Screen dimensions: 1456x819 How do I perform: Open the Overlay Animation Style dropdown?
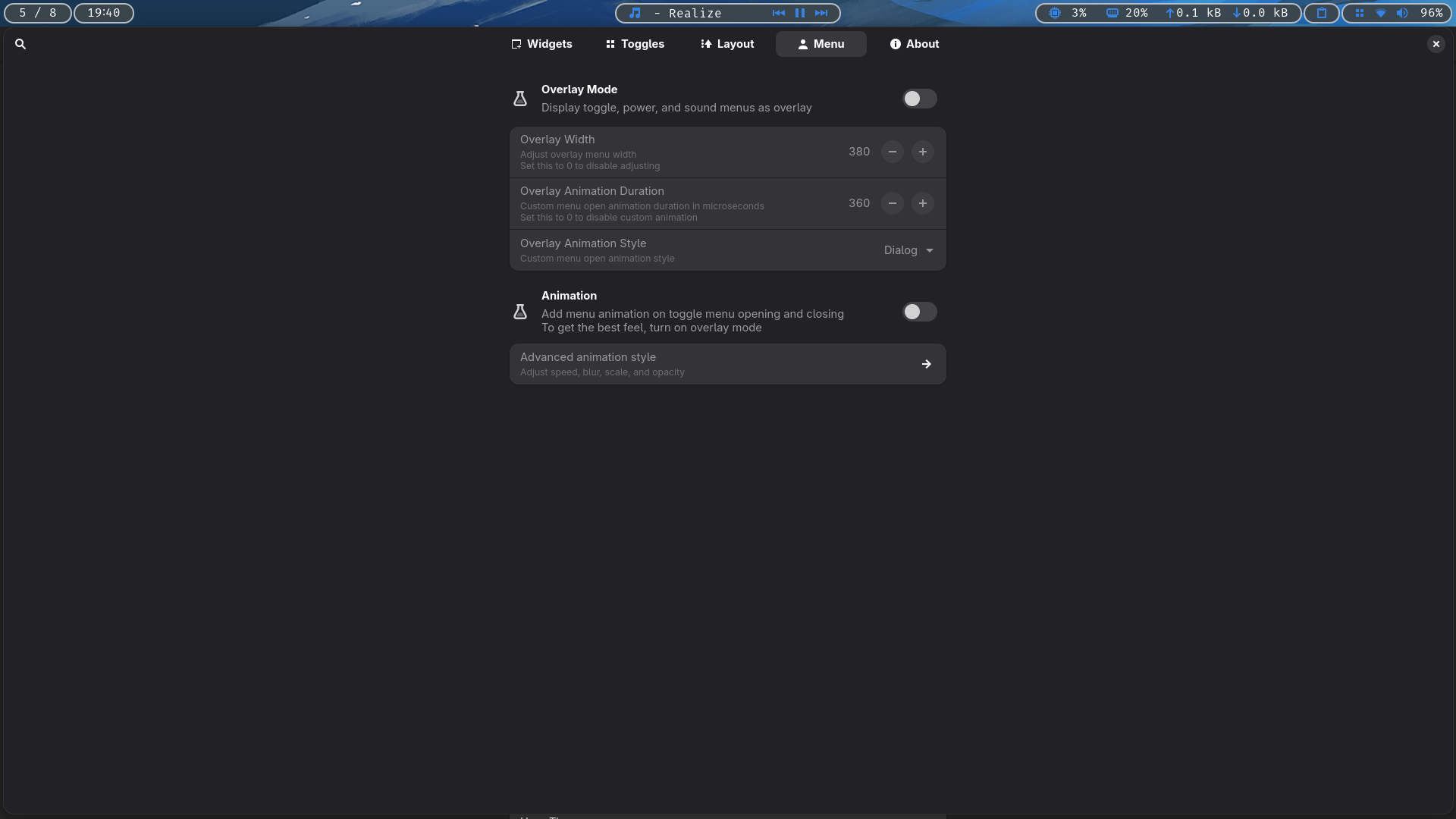coord(908,250)
